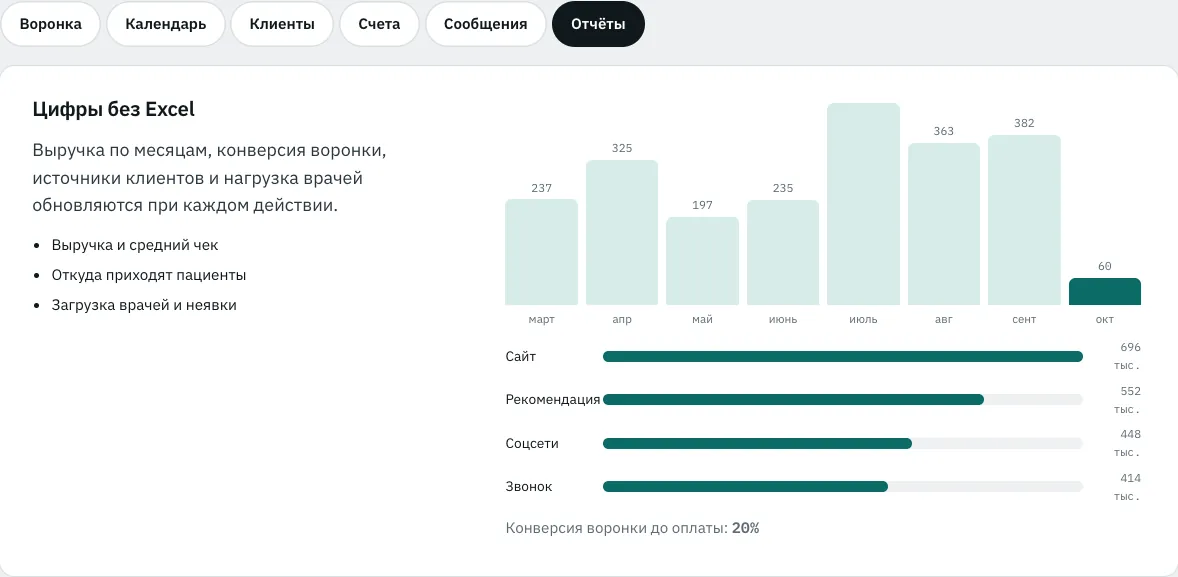The width and height of the screenshot is (1178, 577).
Task: Open the Календарь tab
Action: (166, 24)
